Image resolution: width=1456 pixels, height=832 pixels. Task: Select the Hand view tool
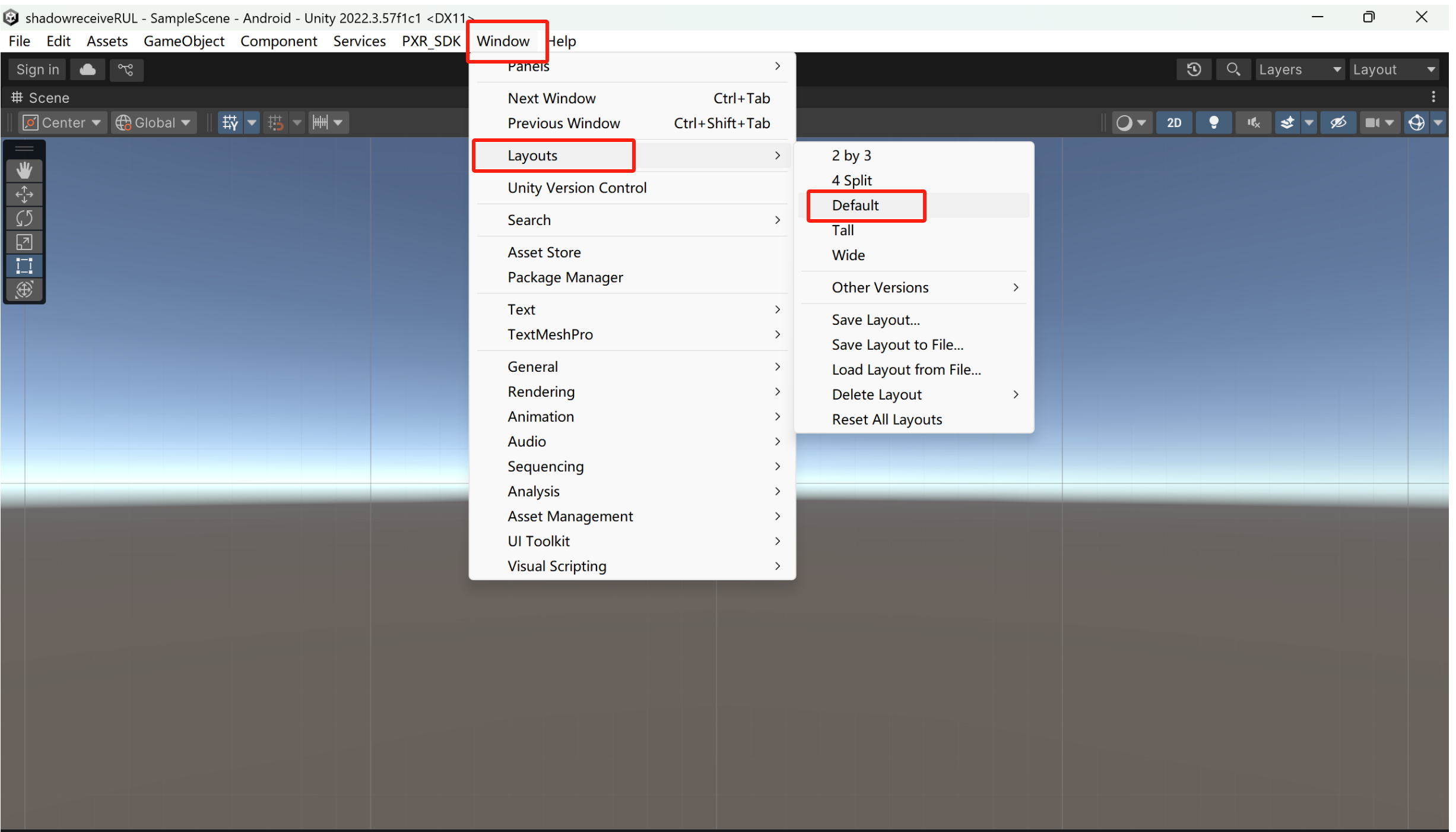click(x=24, y=171)
